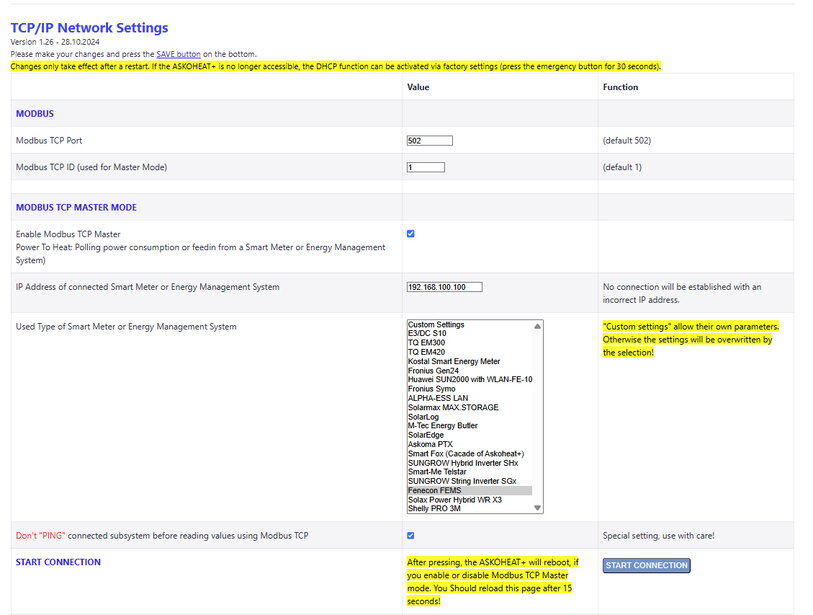Click the Smart Meter IP address field
813x615 pixels.
click(444, 287)
